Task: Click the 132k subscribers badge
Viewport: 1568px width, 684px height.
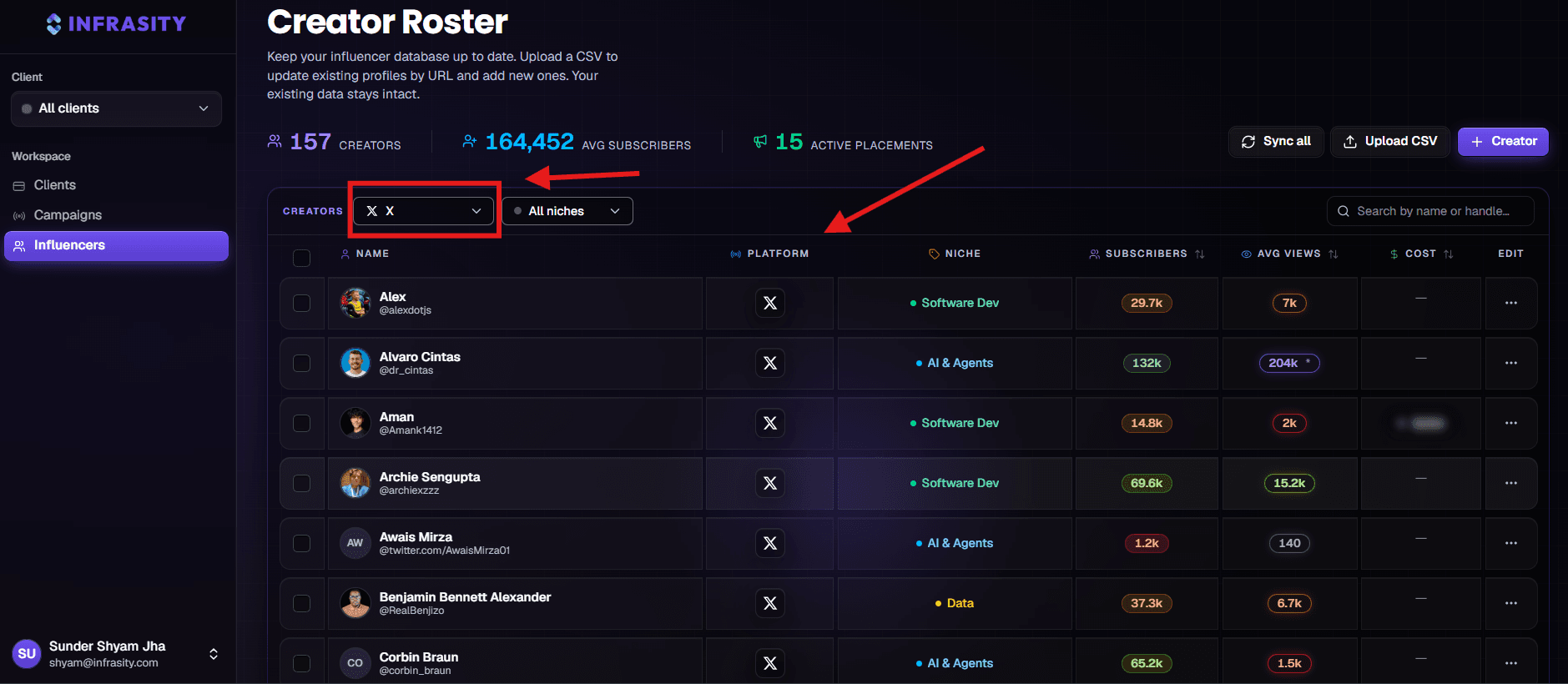Action: pos(1147,363)
